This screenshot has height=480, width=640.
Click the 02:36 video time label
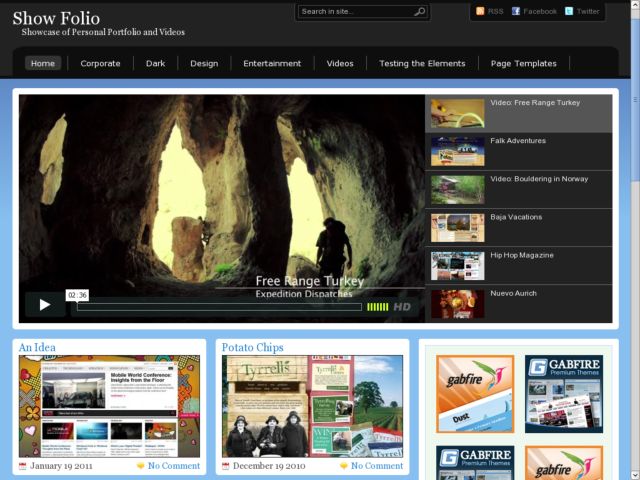point(77,295)
